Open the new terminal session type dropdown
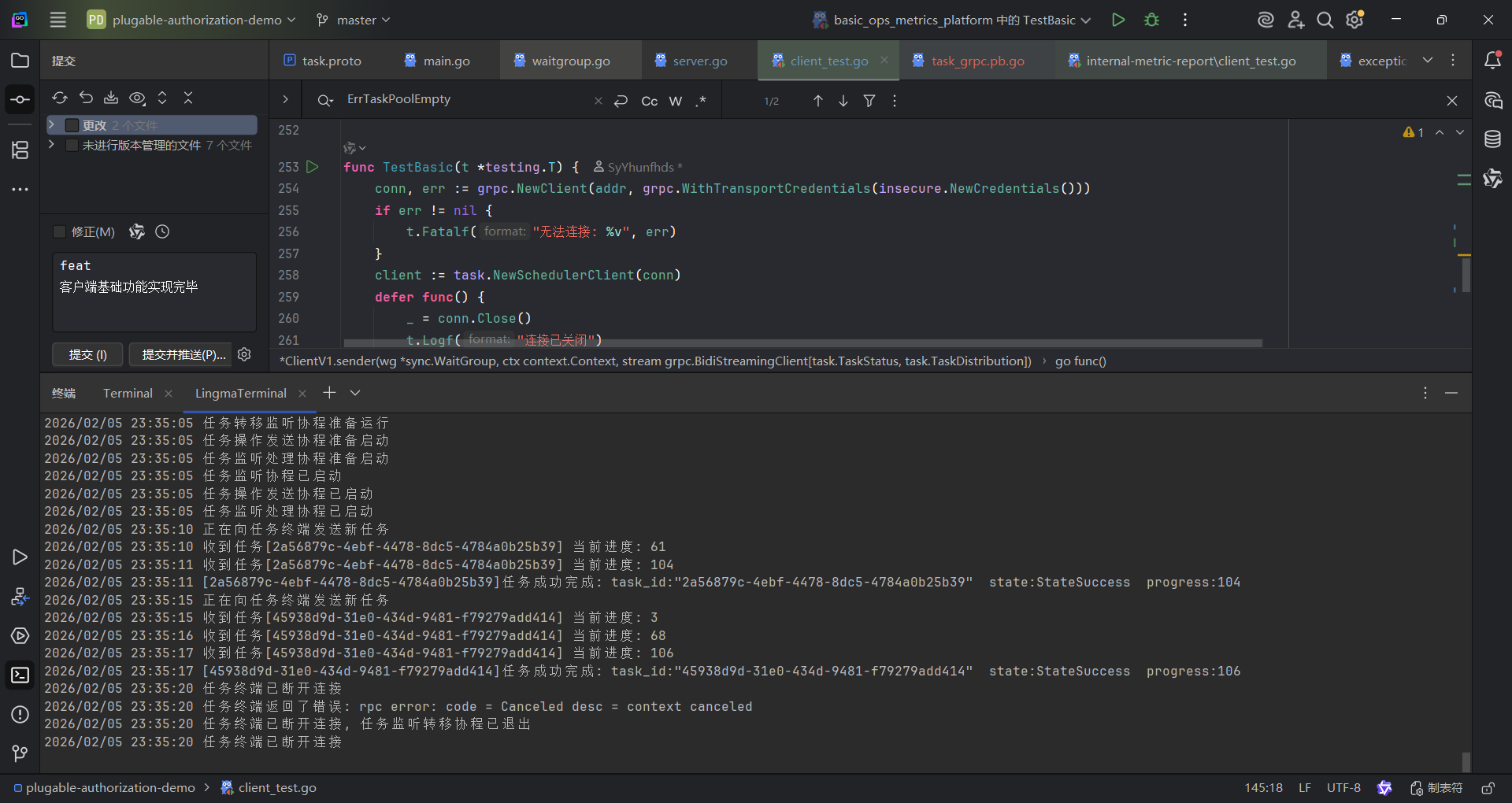Screen dimensions: 1512x803 point(355,393)
